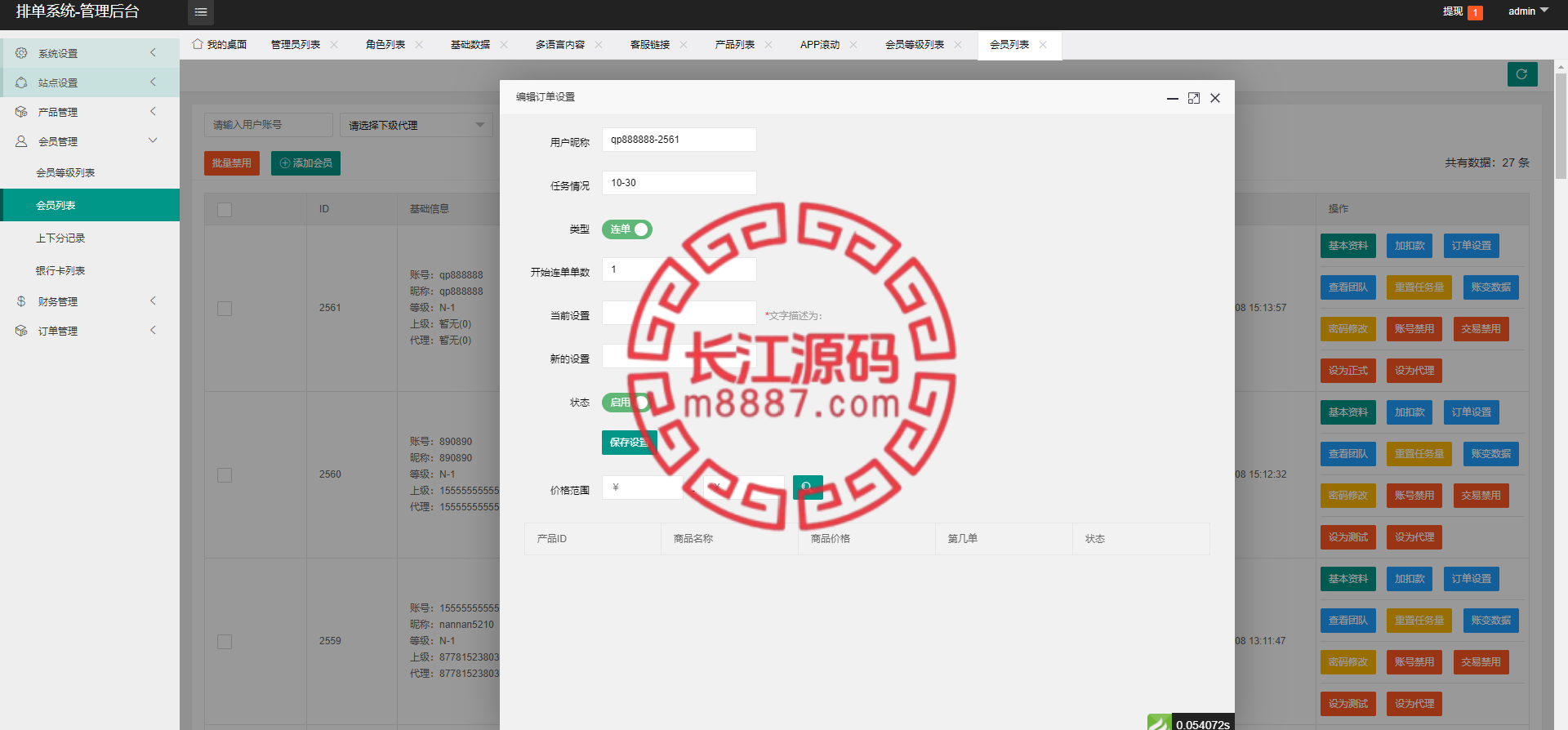The width and height of the screenshot is (1568, 730).
Task: Expand the 订单管理 menu chevron
Action: tap(153, 330)
